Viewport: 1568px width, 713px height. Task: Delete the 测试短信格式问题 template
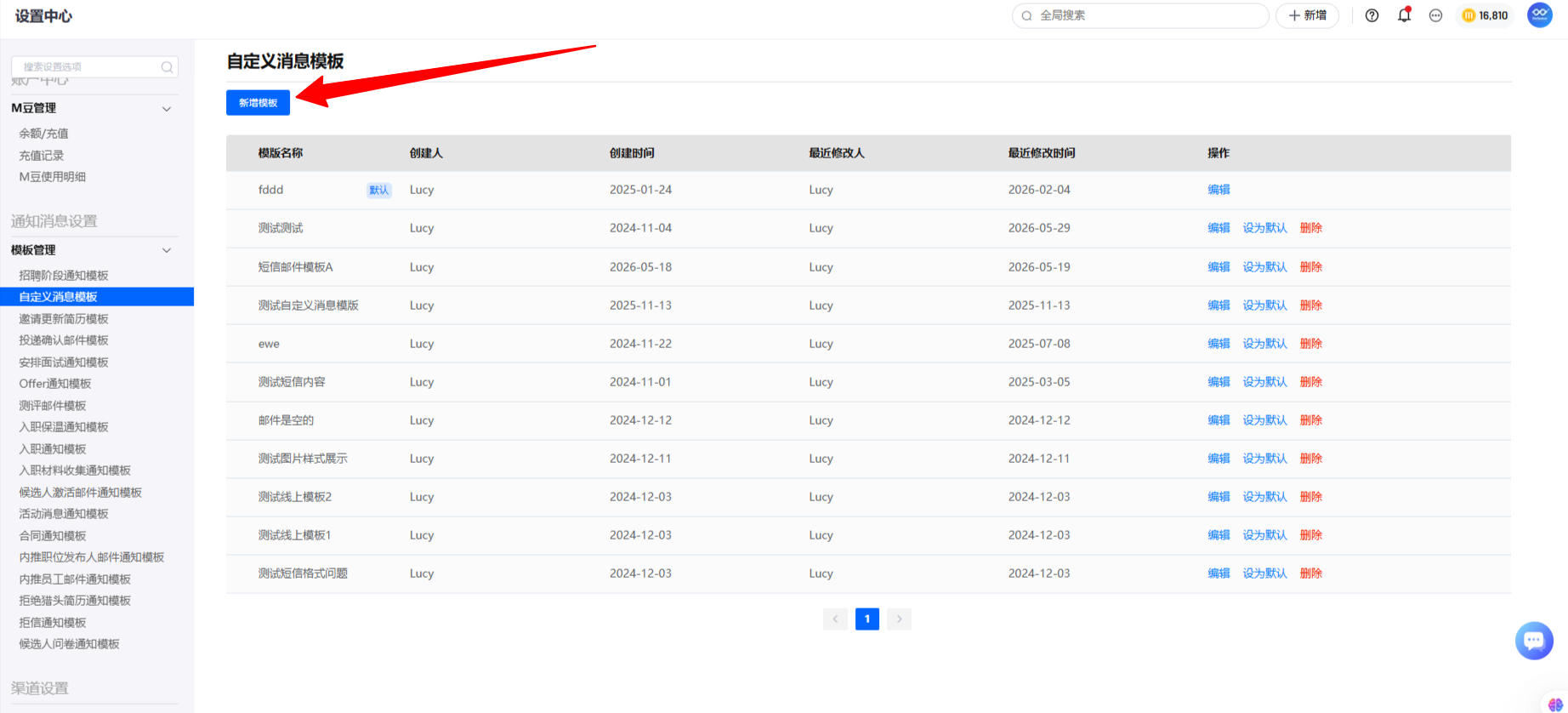tap(1311, 573)
